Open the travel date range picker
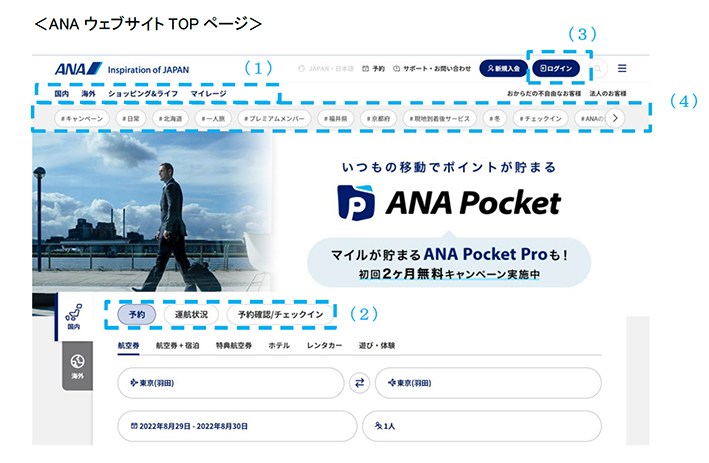The height and width of the screenshot is (463, 709). (237, 426)
